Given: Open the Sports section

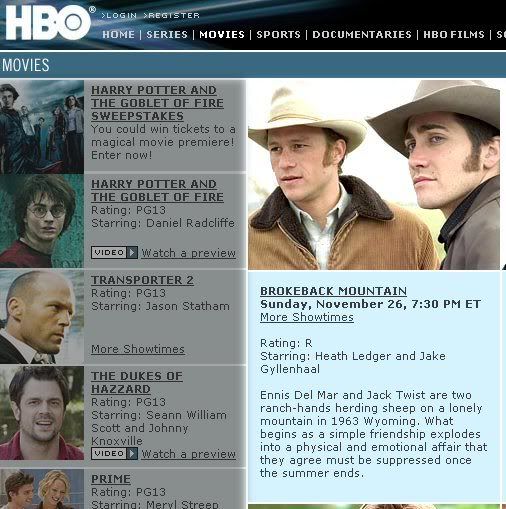Looking at the screenshot, I should [x=278, y=35].
